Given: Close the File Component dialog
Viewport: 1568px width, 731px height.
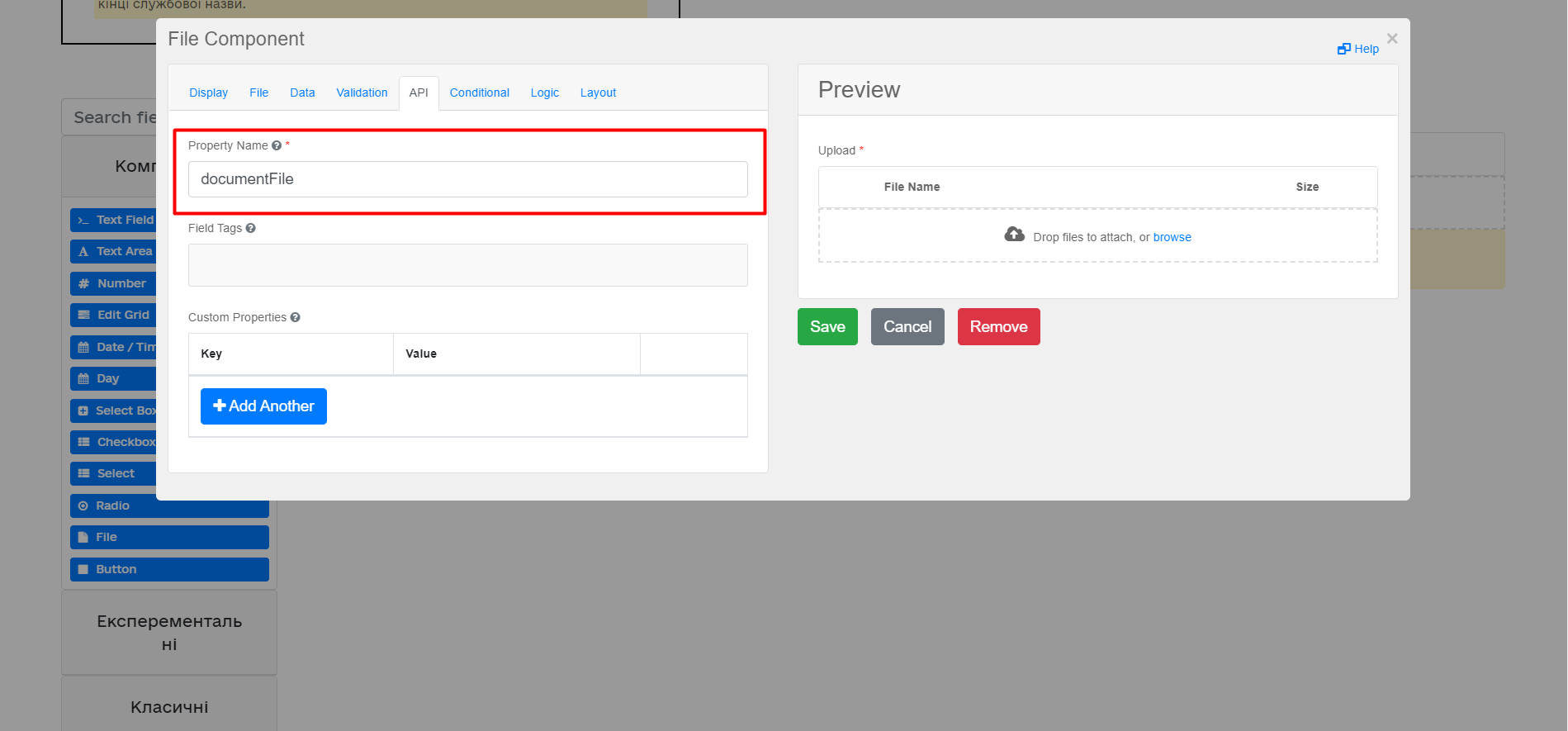Looking at the screenshot, I should [1392, 39].
